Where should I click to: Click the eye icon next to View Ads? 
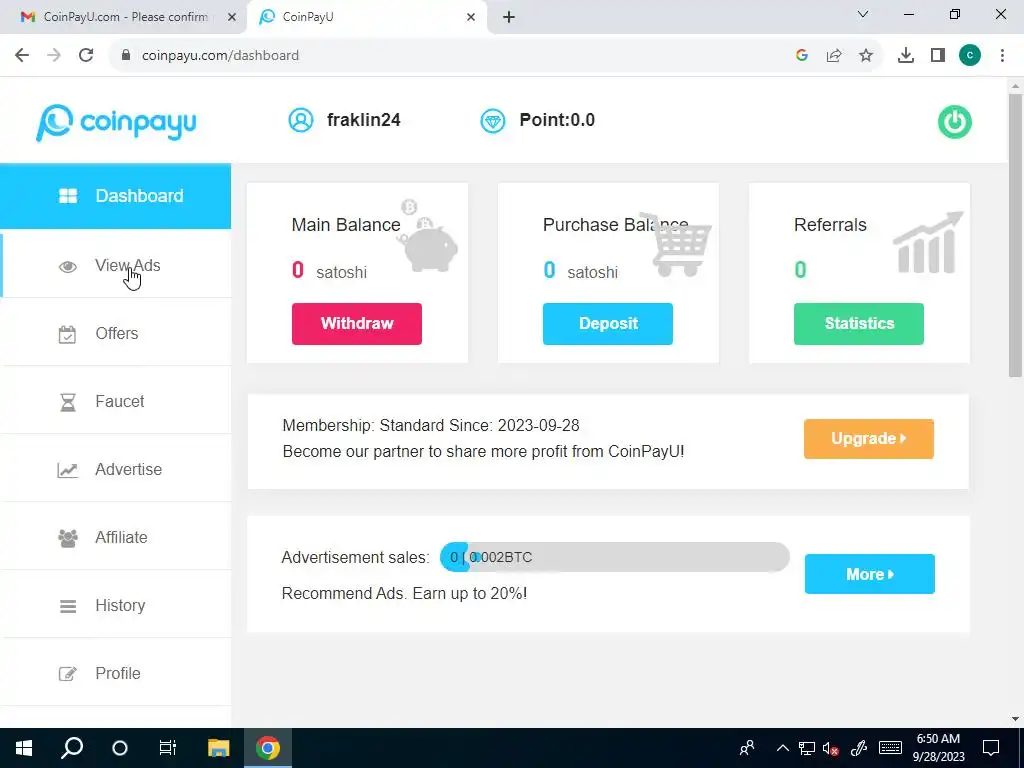point(68,266)
